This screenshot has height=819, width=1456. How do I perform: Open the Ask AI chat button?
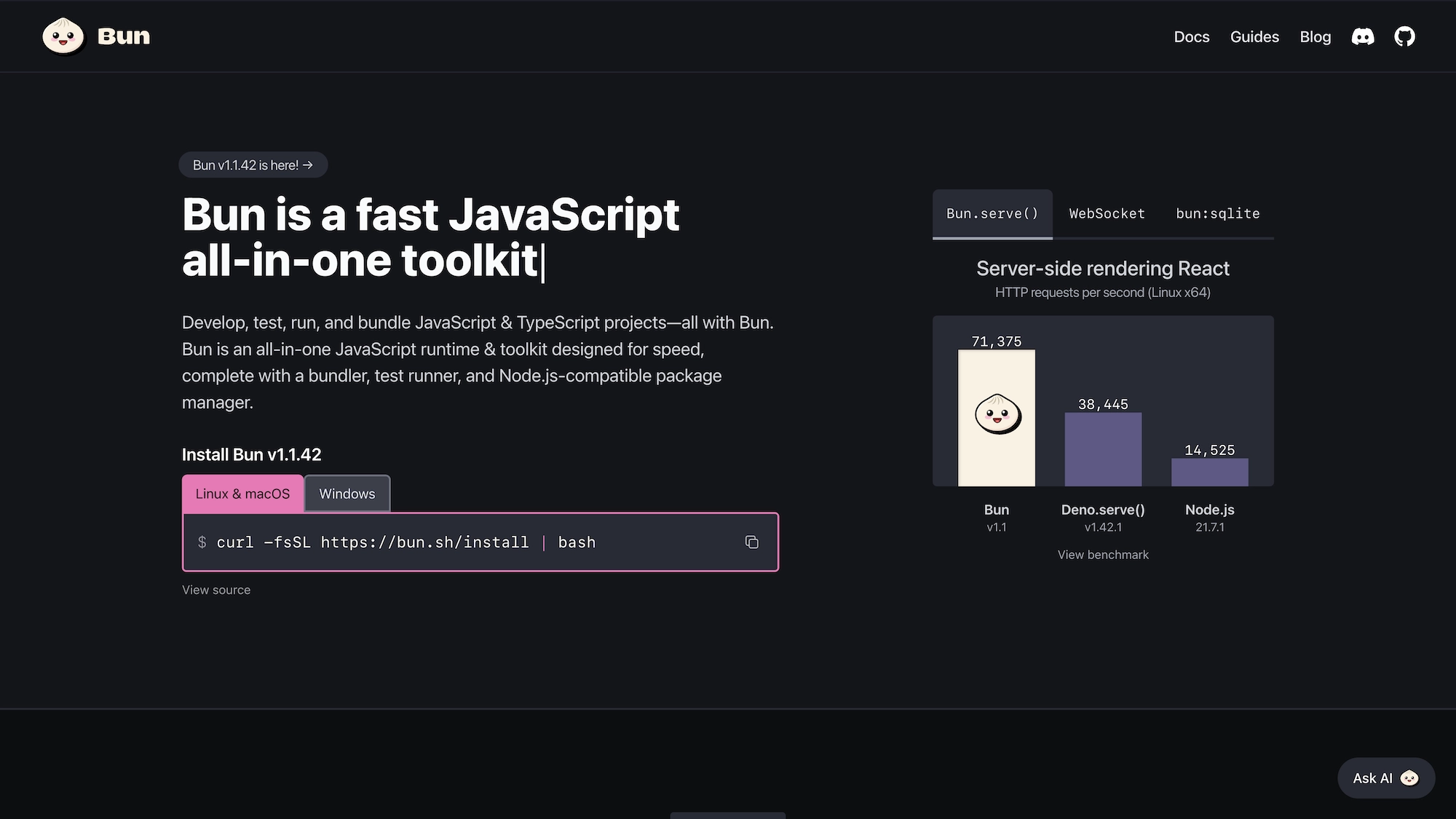(x=1386, y=778)
